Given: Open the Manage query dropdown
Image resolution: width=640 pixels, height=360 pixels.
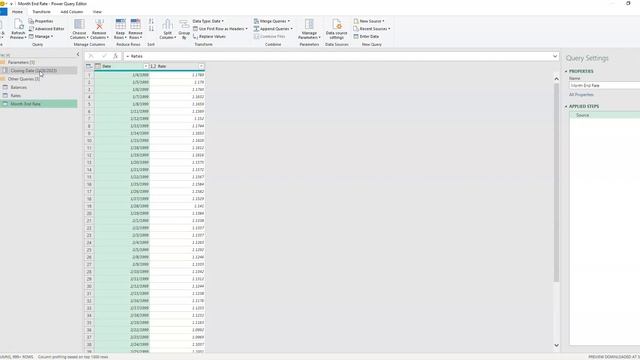Looking at the screenshot, I should pos(41,36).
